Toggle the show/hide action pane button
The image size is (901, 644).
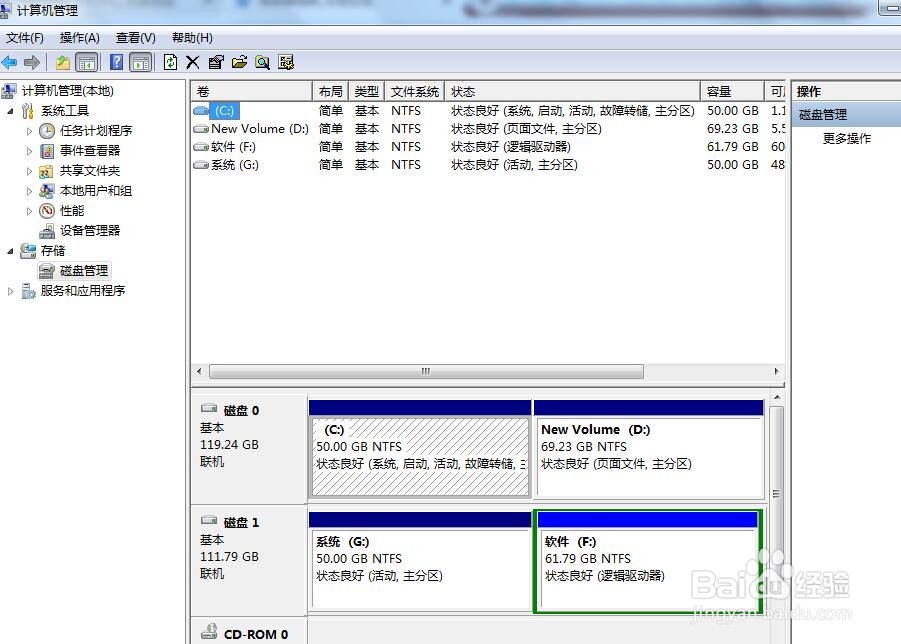[x=141, y=62]
